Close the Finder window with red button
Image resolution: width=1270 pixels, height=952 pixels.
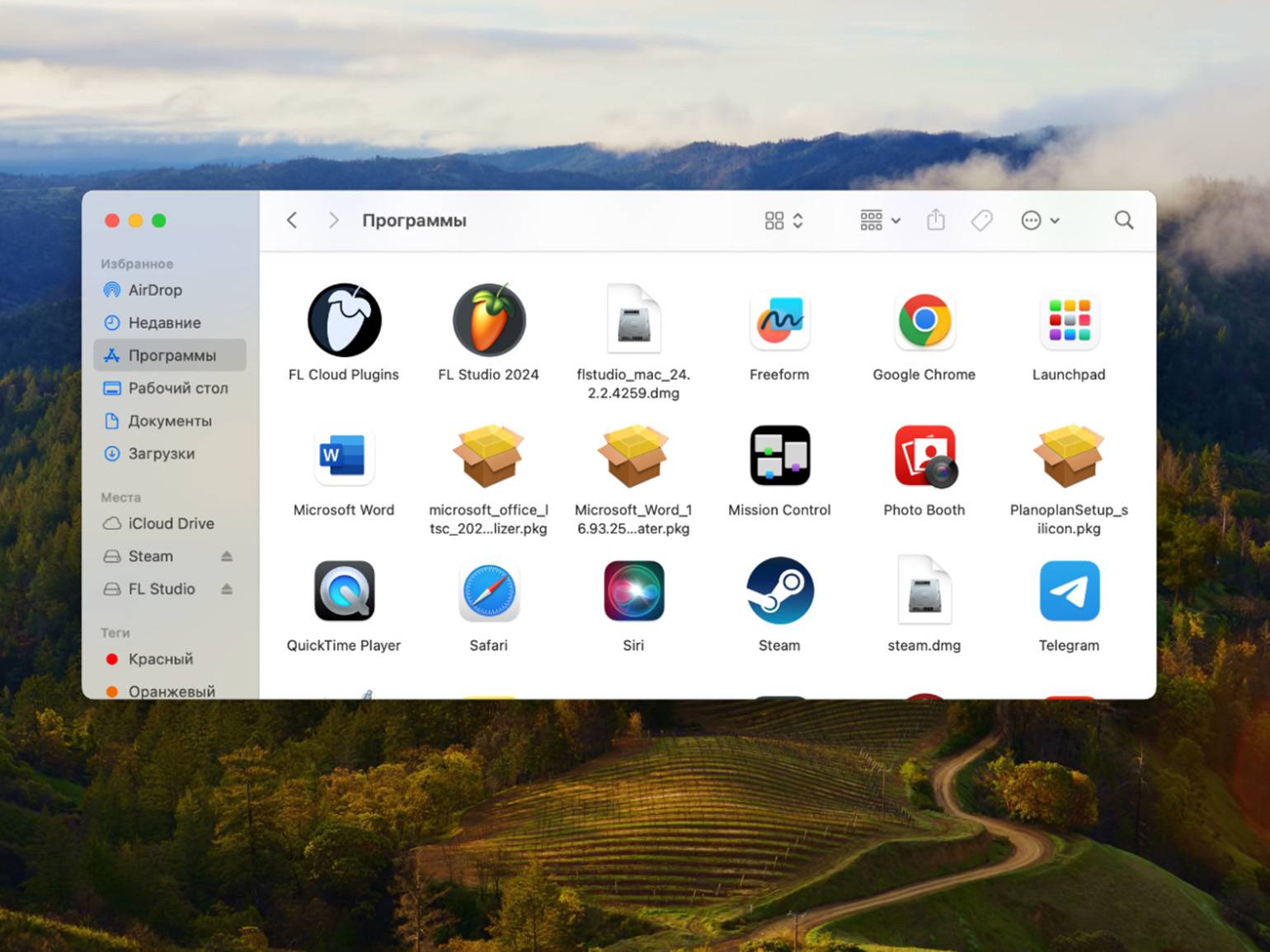pyautogui.click(x=112, y=220)
